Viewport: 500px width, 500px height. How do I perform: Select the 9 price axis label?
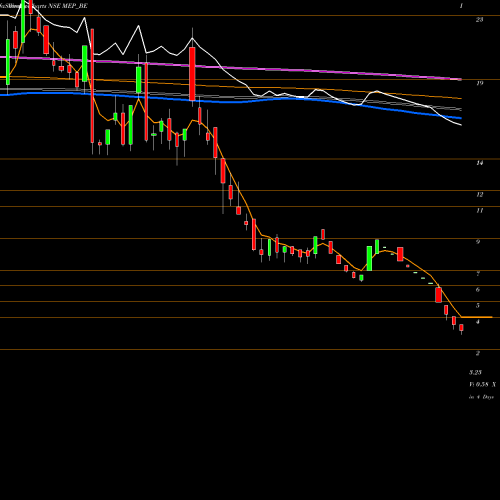tap(478, 242)
